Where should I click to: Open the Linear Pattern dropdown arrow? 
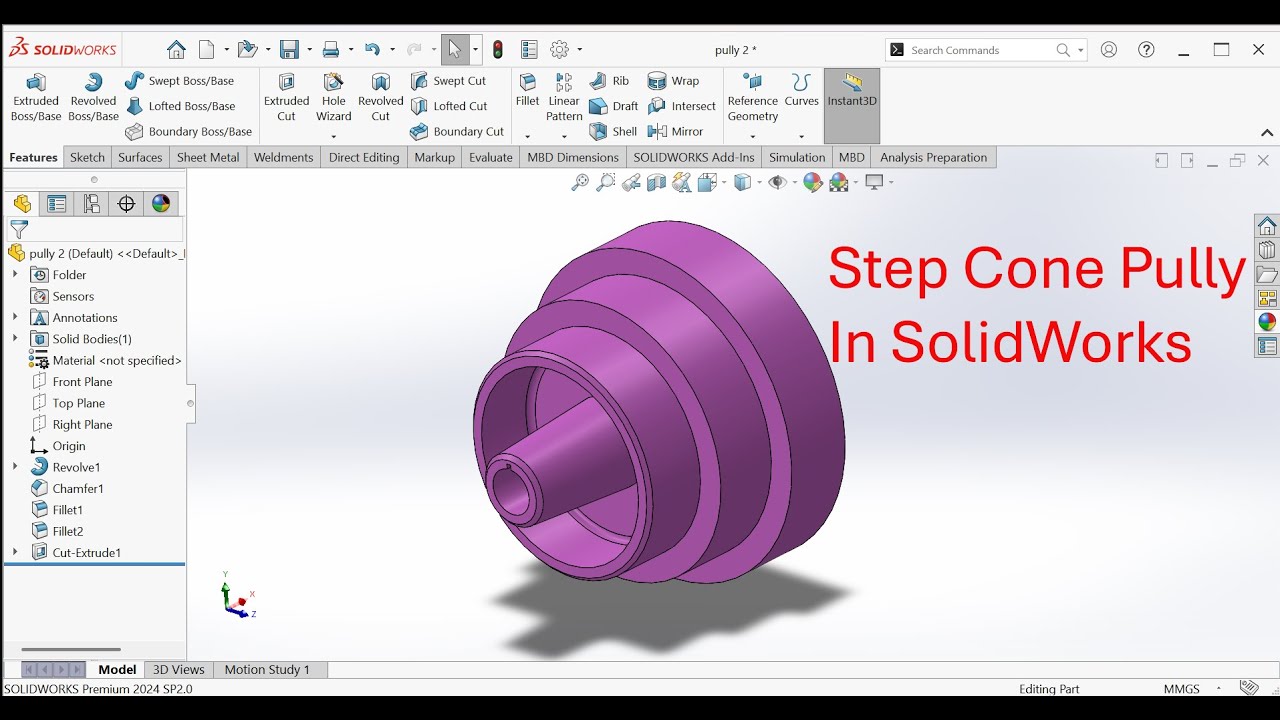coord(564,137)
